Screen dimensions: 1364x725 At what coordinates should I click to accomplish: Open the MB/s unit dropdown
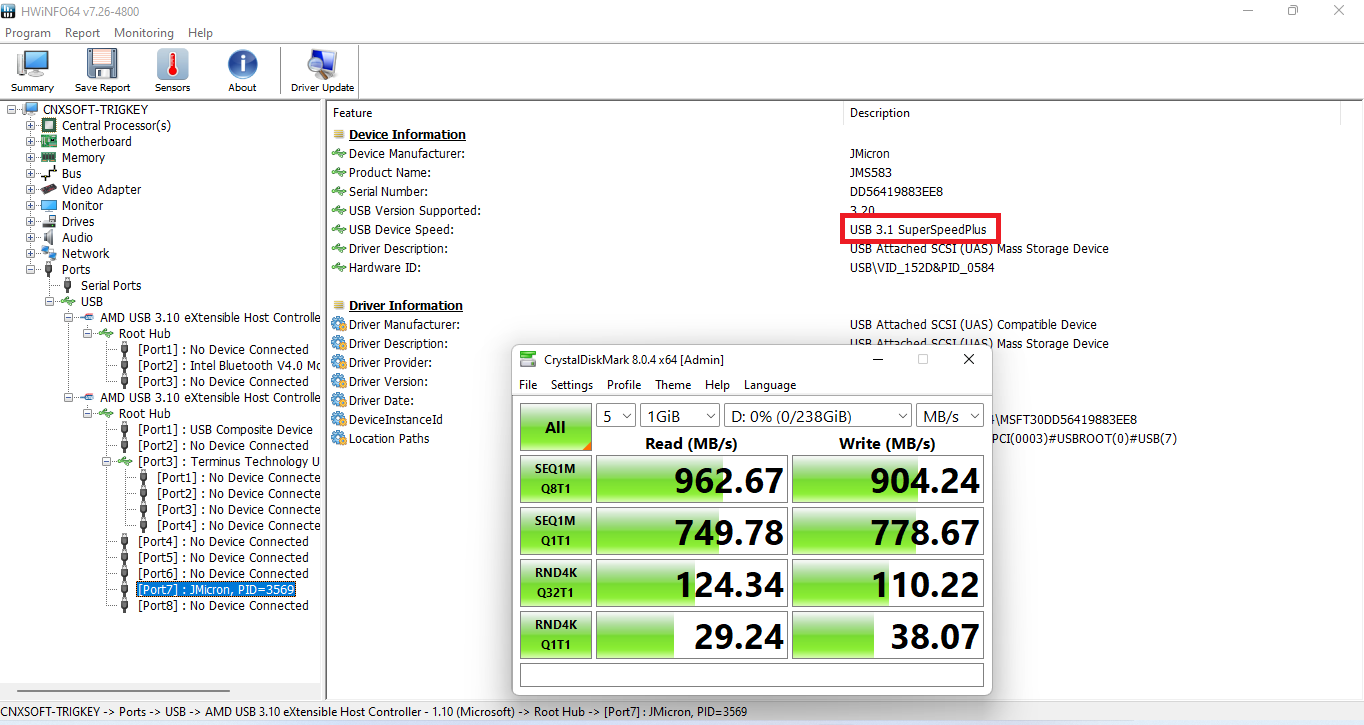point(949,416)
